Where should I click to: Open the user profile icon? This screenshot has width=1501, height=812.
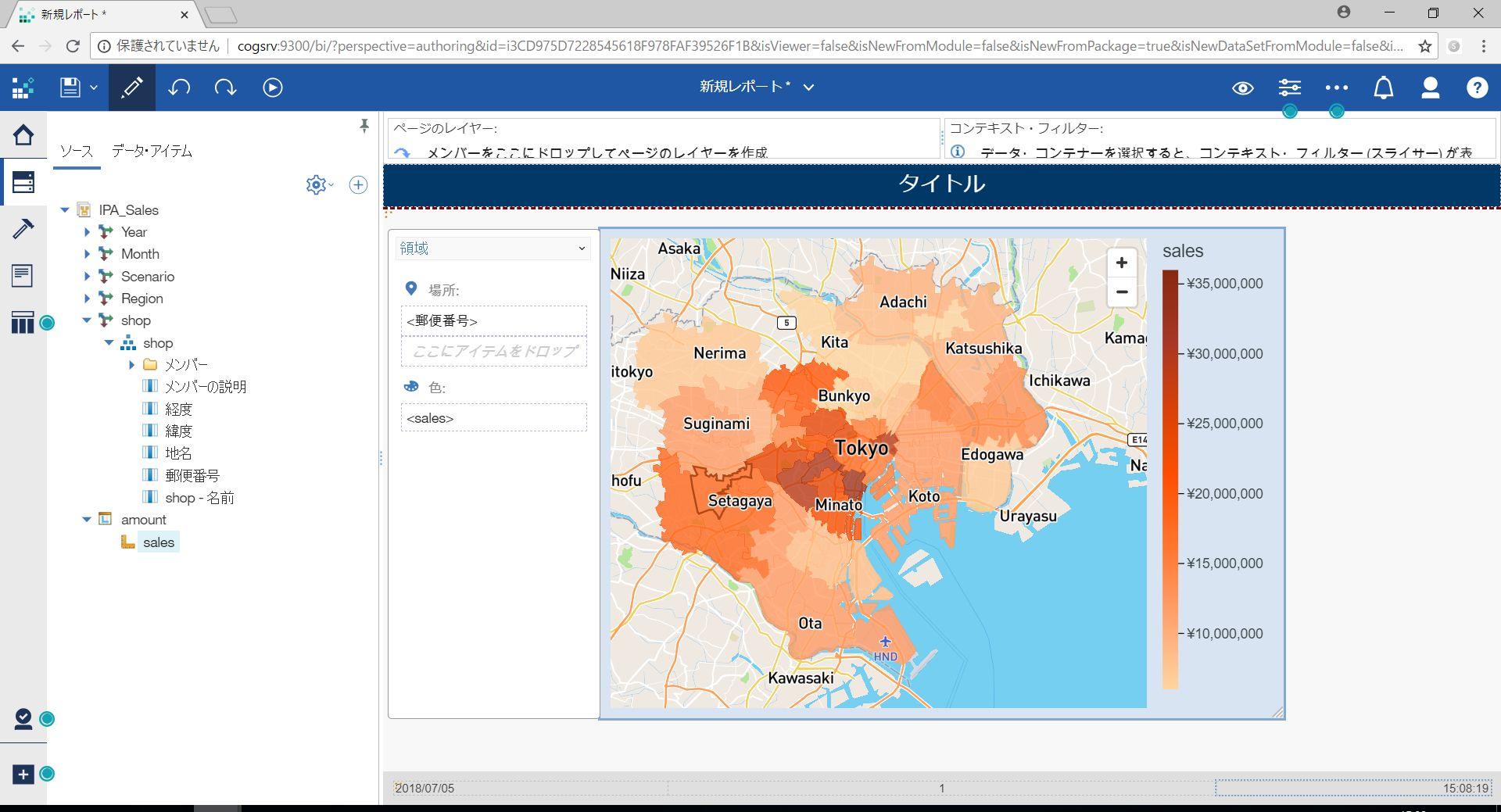(x=1430, y=88)
